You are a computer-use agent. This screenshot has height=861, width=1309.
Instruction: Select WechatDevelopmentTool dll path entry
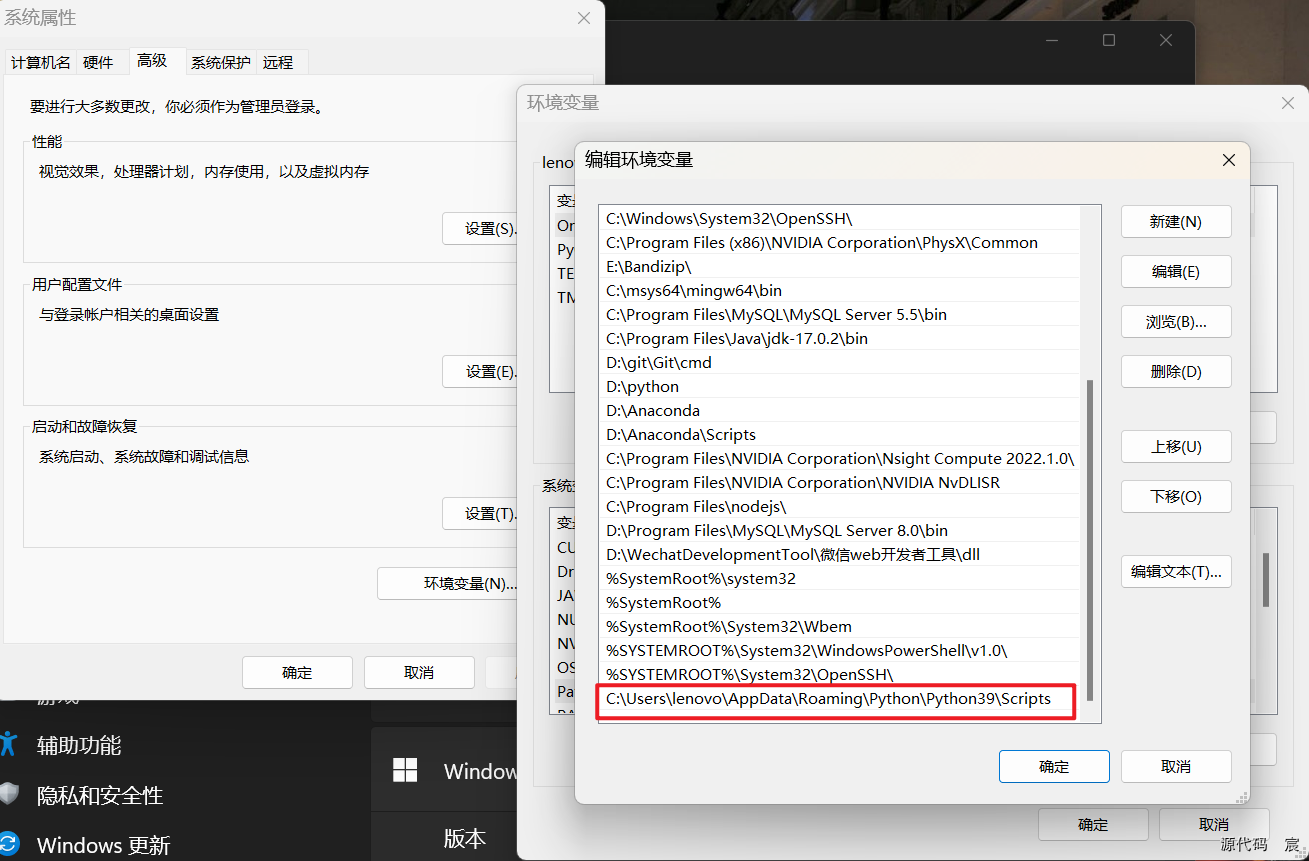tap(839, 554)
